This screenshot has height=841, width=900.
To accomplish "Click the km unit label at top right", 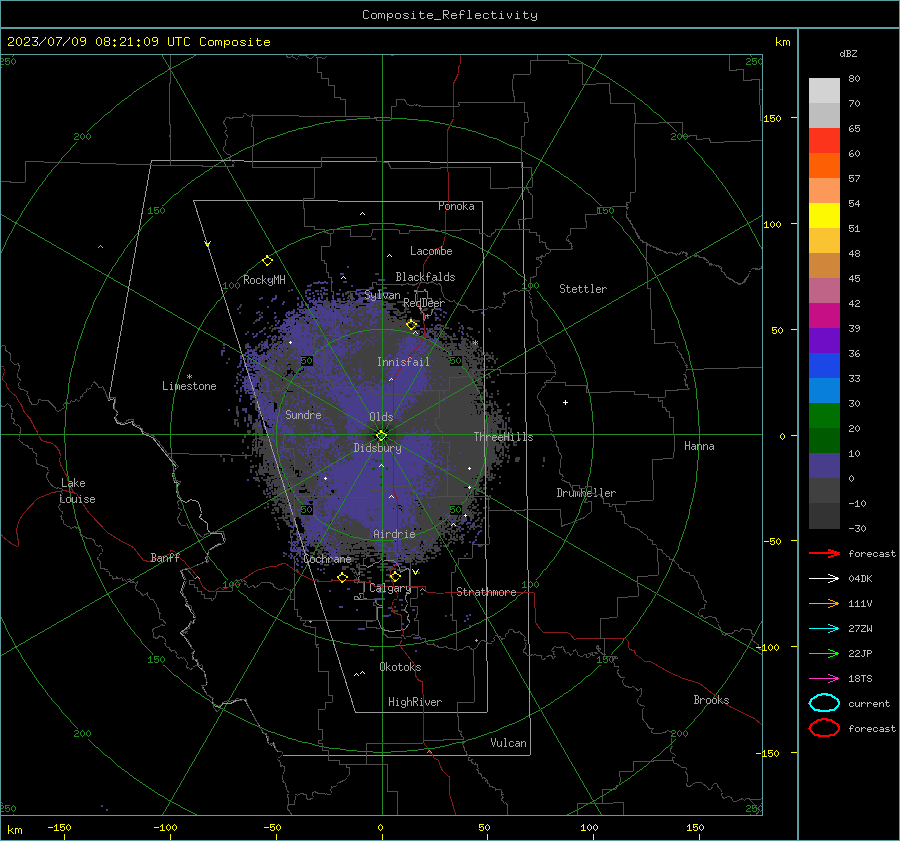I will click(782, 42).
